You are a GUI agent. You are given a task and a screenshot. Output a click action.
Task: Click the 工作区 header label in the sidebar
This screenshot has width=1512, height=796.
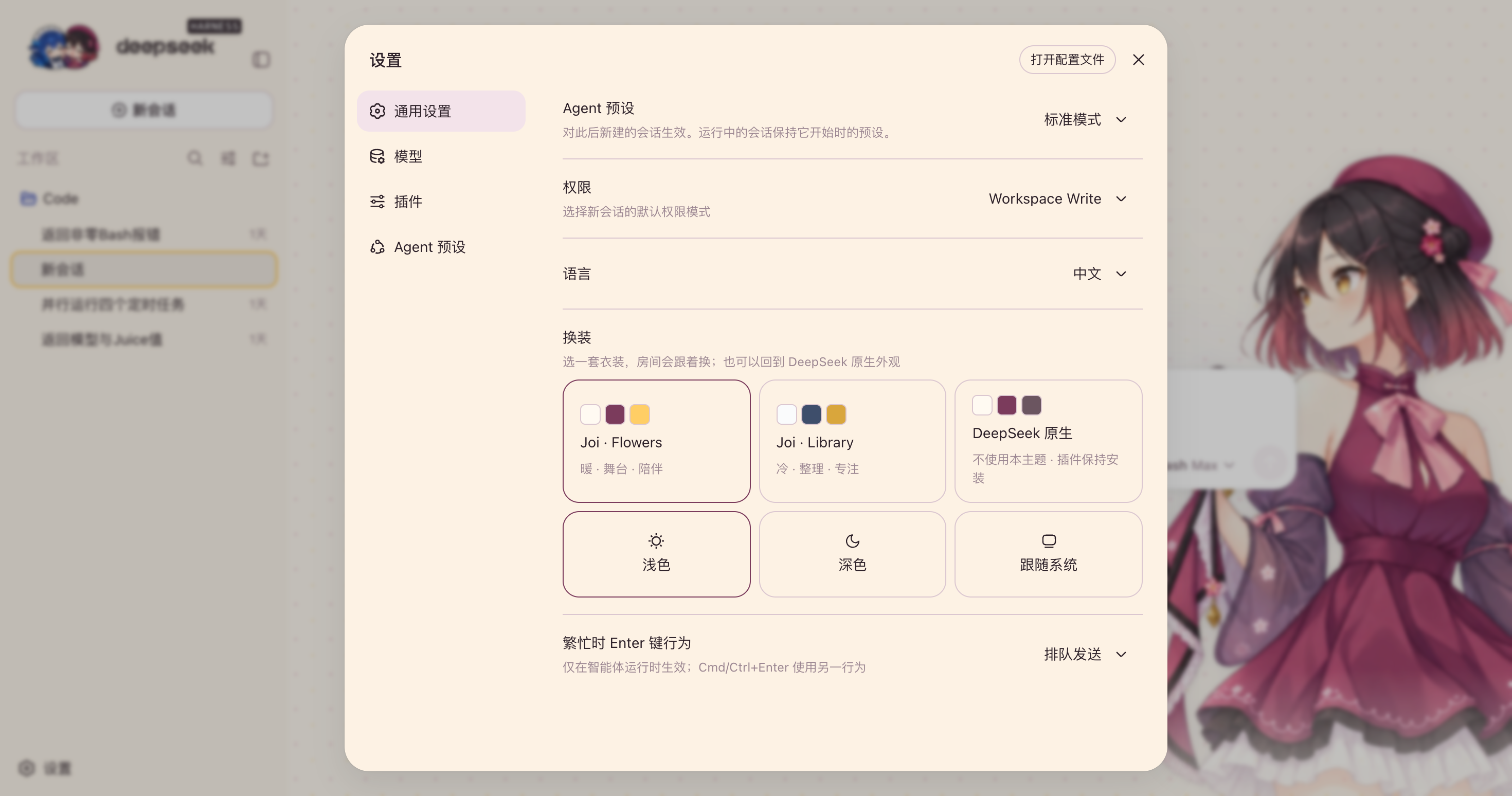38,158
